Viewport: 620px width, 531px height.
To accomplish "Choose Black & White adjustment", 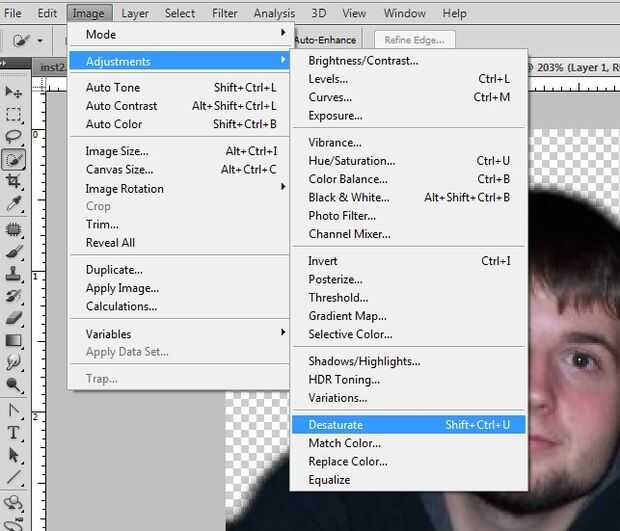I will (x=408, y=197).
